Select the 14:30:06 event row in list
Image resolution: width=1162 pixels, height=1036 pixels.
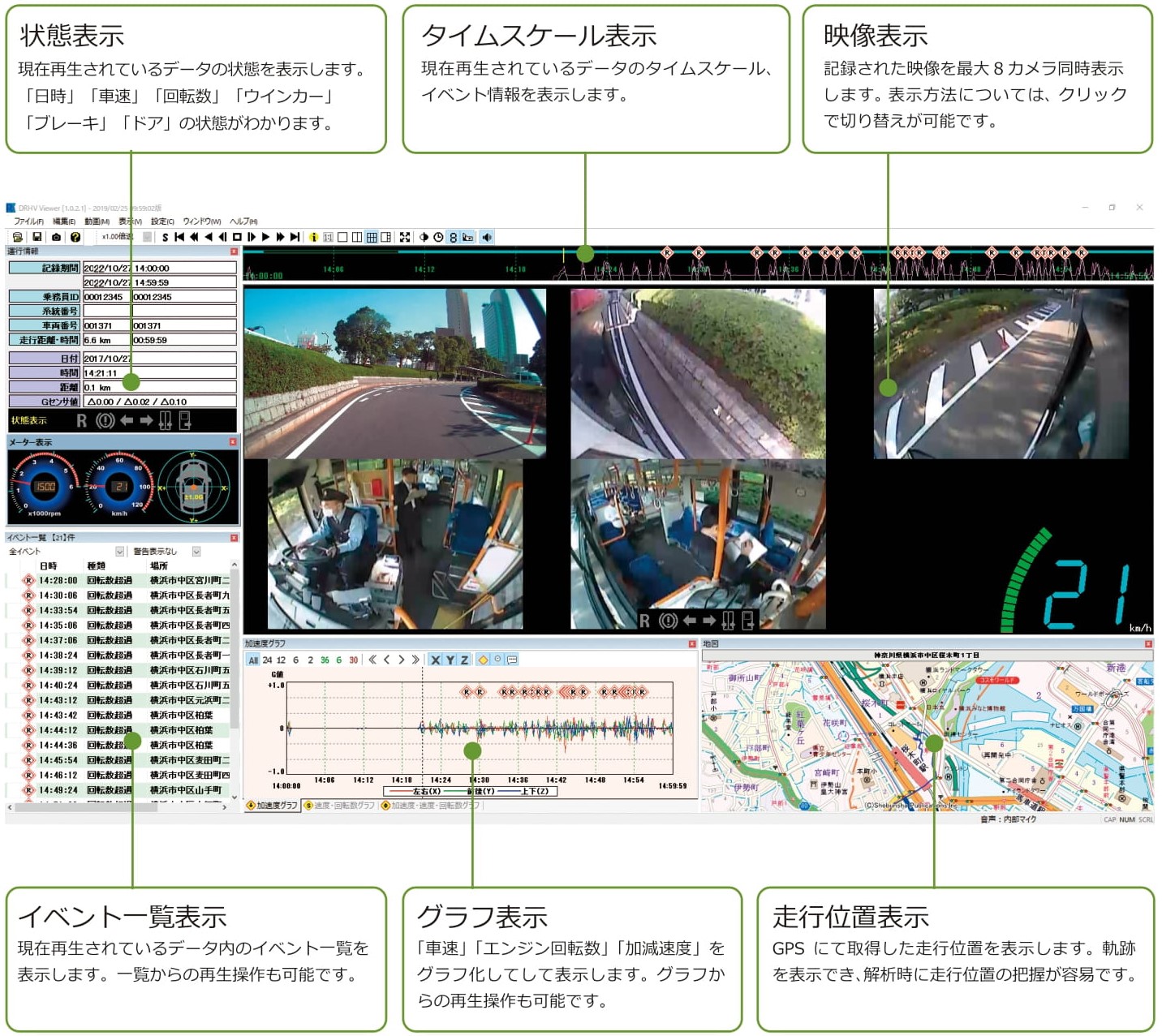point(122,595)
